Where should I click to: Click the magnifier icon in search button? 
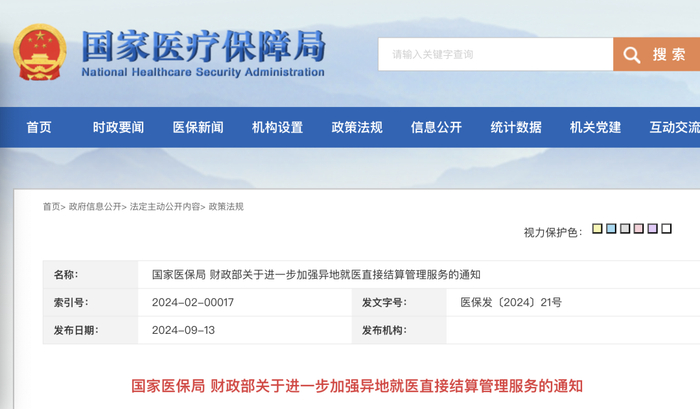[x=631, y=55]
